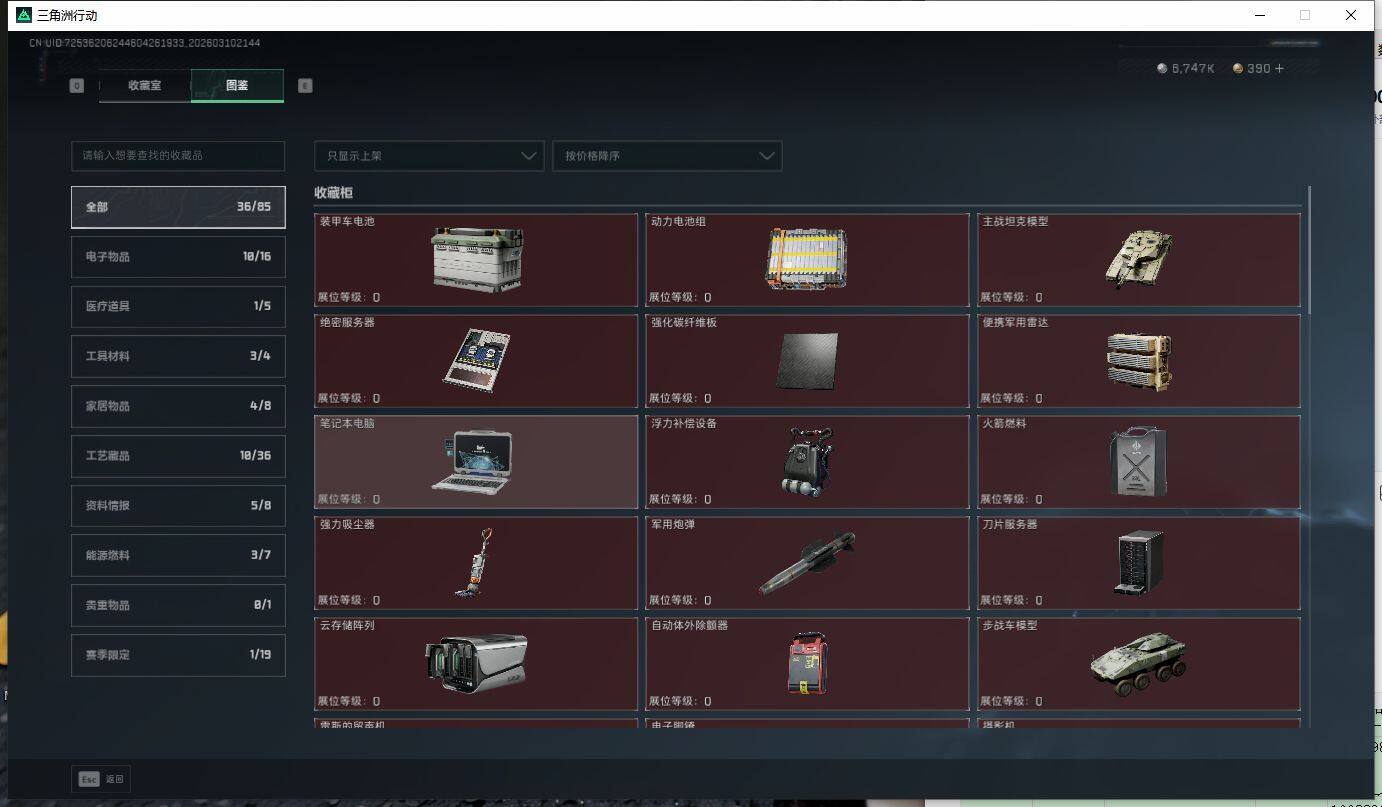
Task: Select the 笔记本电脑 laptop image
Action: point(473,461)
